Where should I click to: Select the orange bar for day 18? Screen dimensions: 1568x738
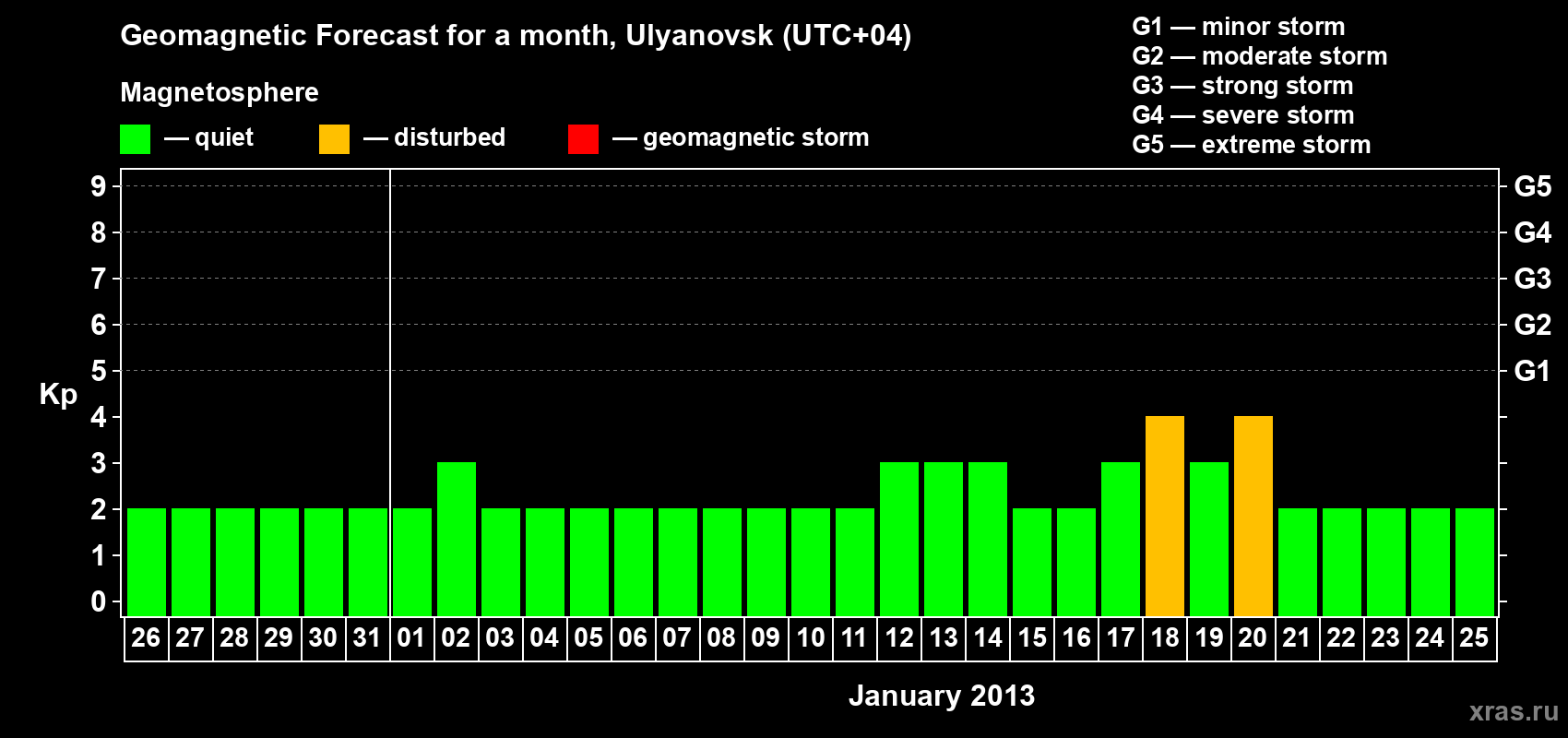point(1165,516)
